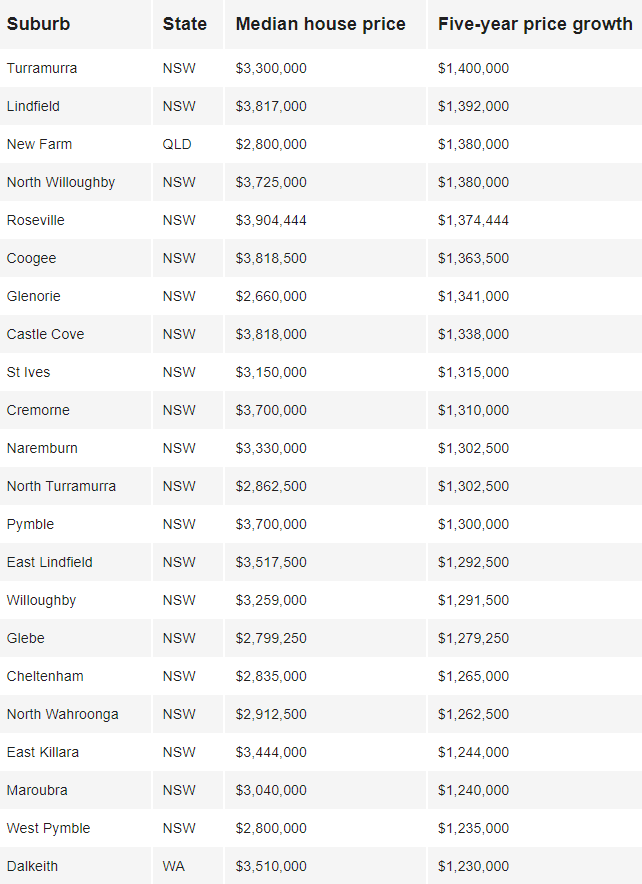
Task: Click Castle Cove growth value $1,338,000
Action: 473,334
